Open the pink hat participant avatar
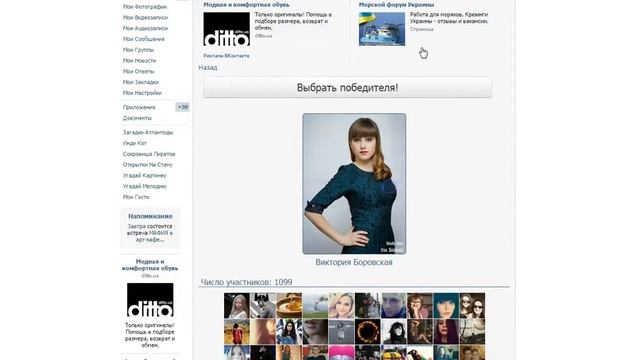Image resolution: width=640 pixels, height=360 pixels. coord(341,352)
